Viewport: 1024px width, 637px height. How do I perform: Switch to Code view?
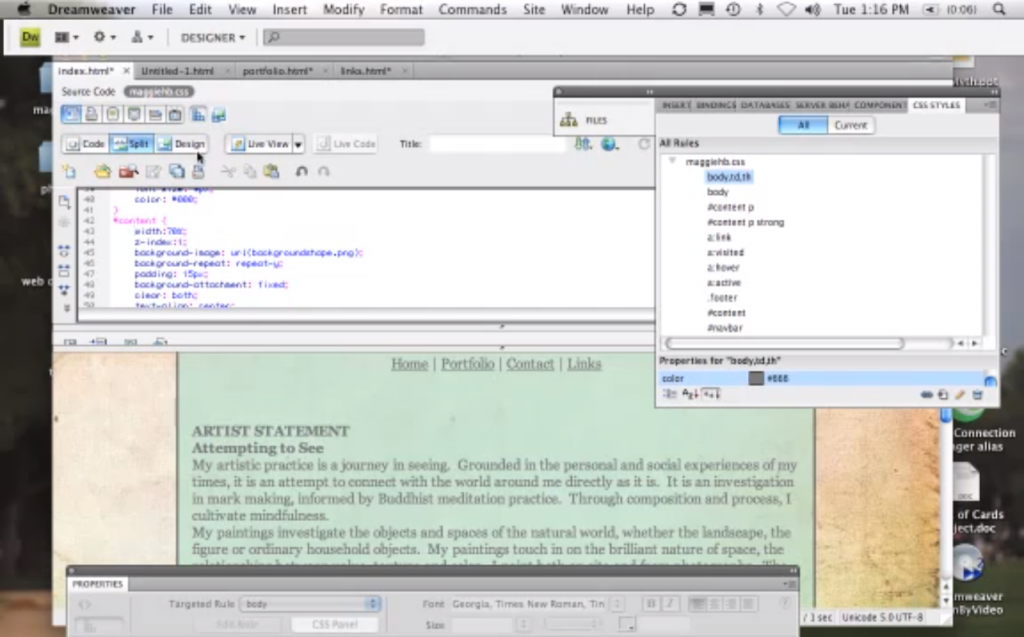(x=85, y=144)
